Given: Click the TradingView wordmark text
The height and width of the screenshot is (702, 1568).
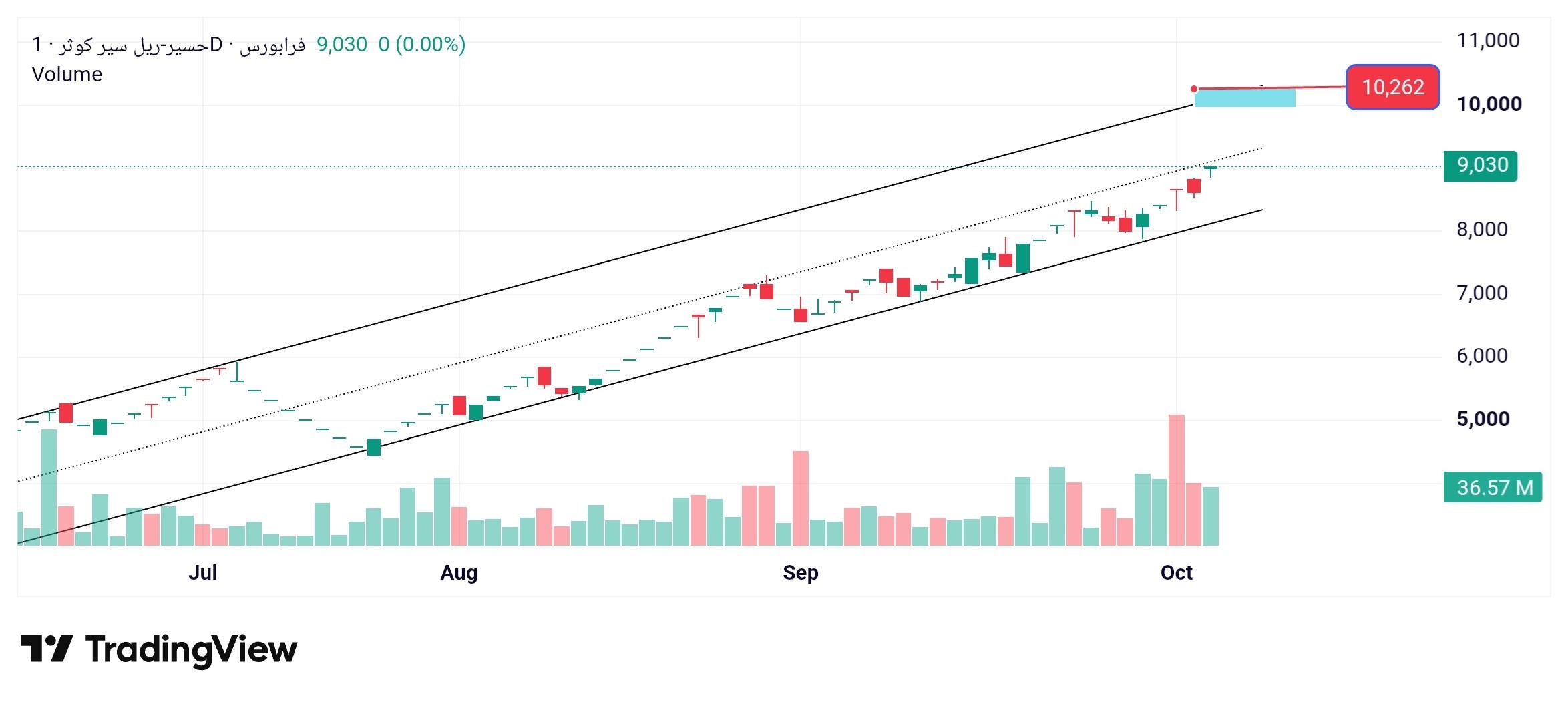Looking at the screenshot, I should pos(192,650).
